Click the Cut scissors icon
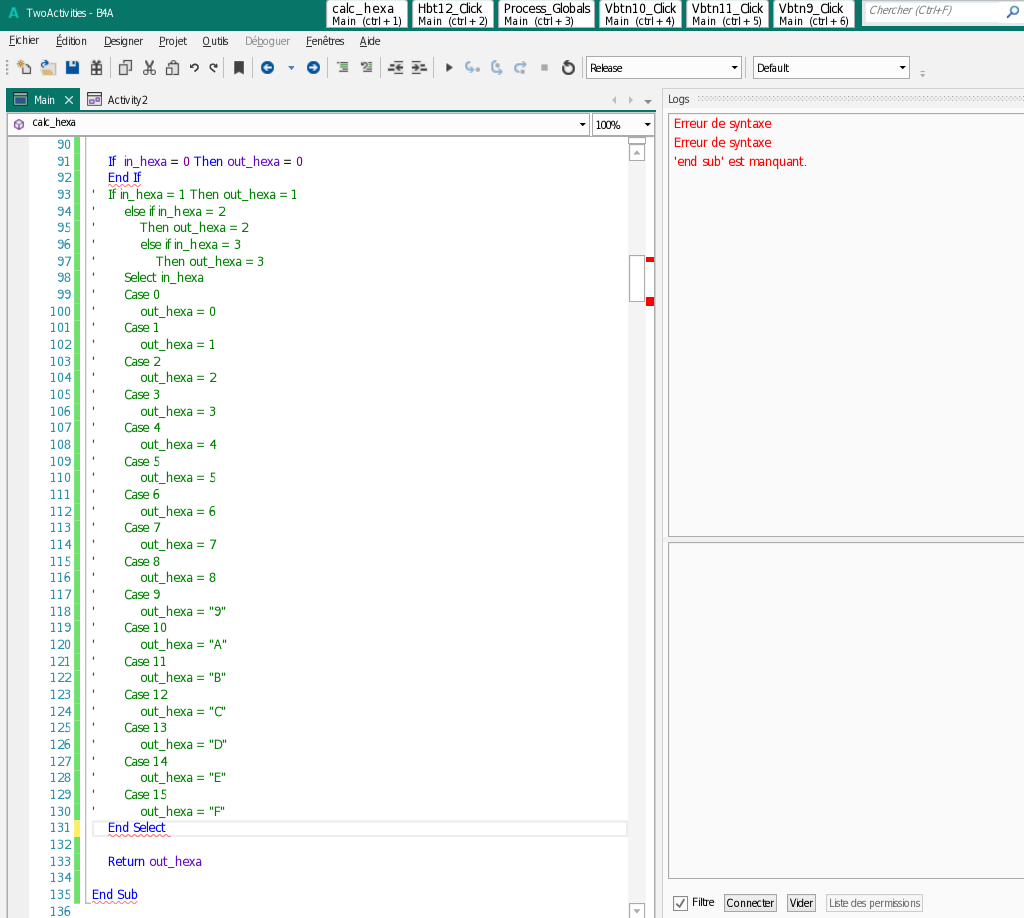 click(x=149, y=68)
